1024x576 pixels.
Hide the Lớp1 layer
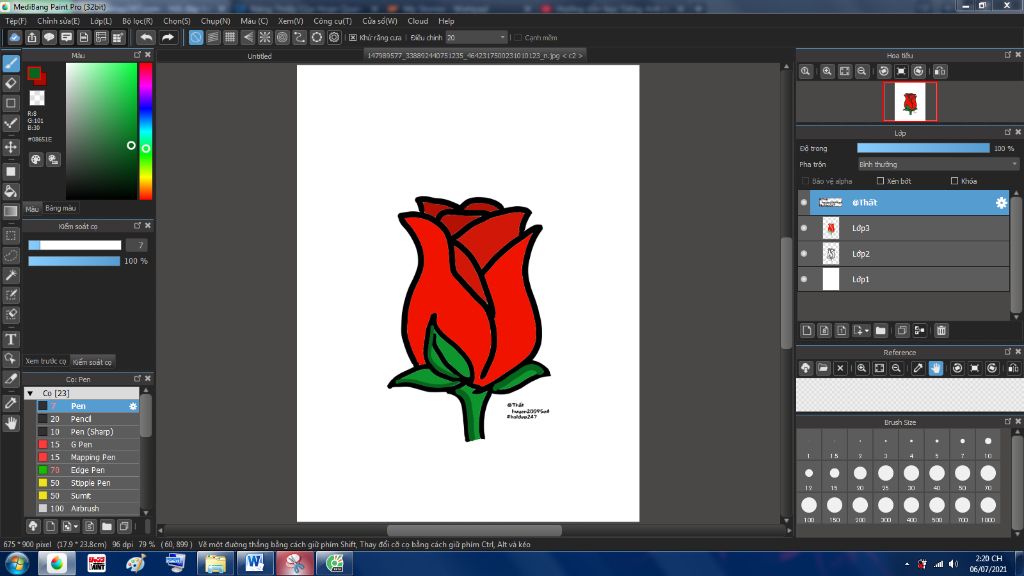pos(804,279)
